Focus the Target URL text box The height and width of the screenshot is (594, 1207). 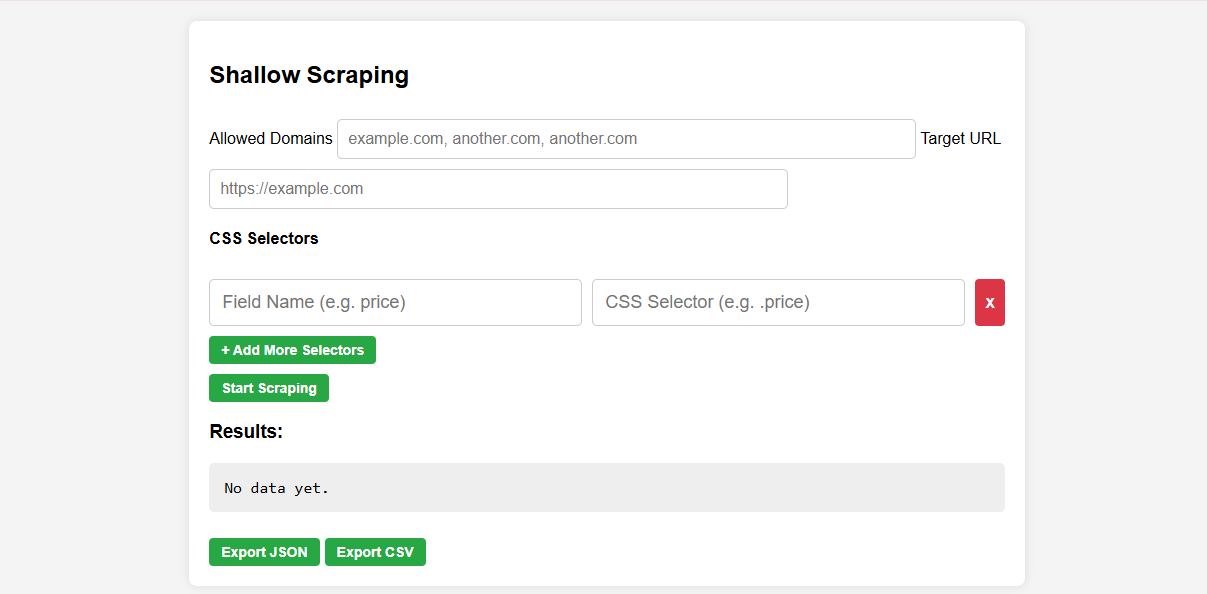point(498,189)
